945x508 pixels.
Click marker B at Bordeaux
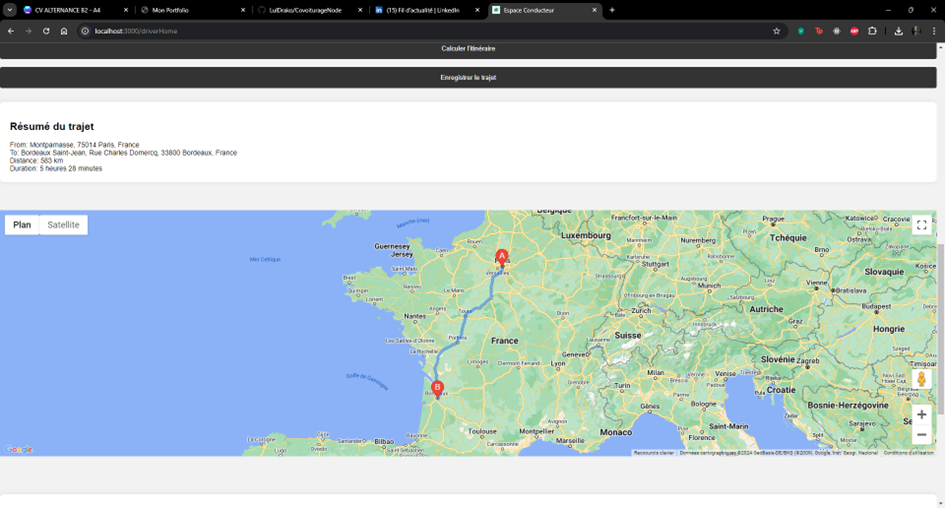point(438,389)
